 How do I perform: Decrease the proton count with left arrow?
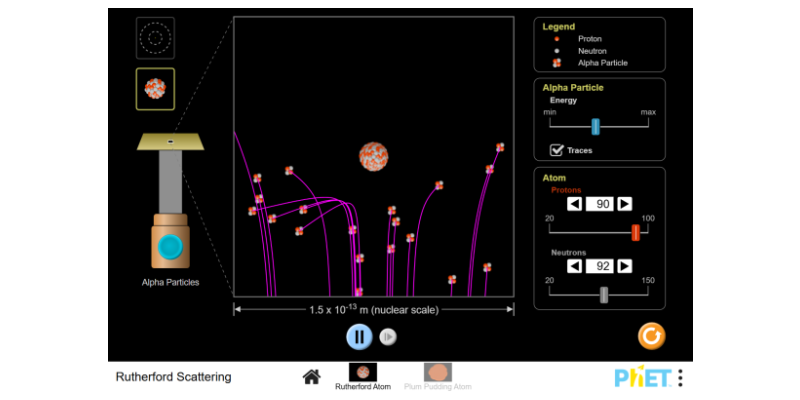(x=575, y=204)
